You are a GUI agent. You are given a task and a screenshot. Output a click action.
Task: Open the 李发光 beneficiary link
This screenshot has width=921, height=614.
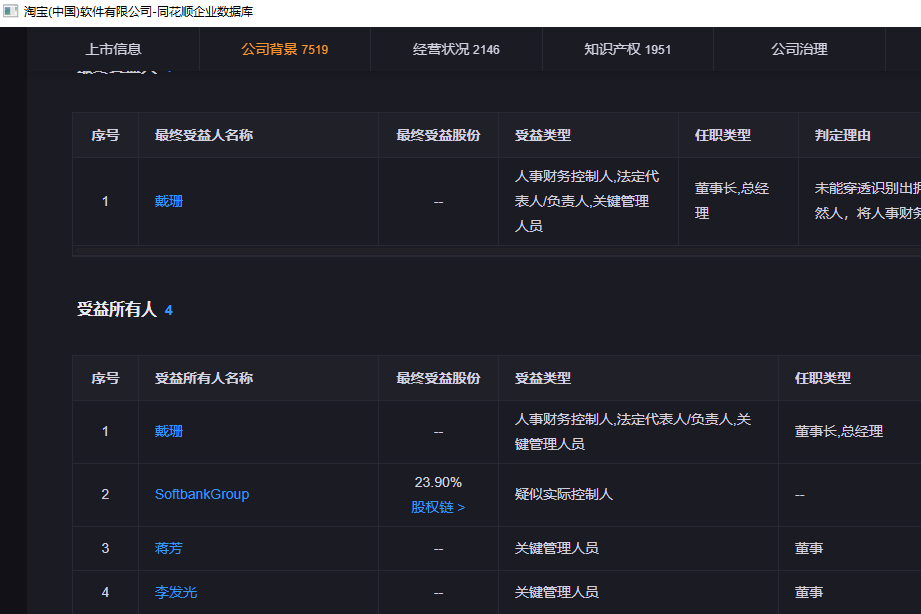(176, 592)
